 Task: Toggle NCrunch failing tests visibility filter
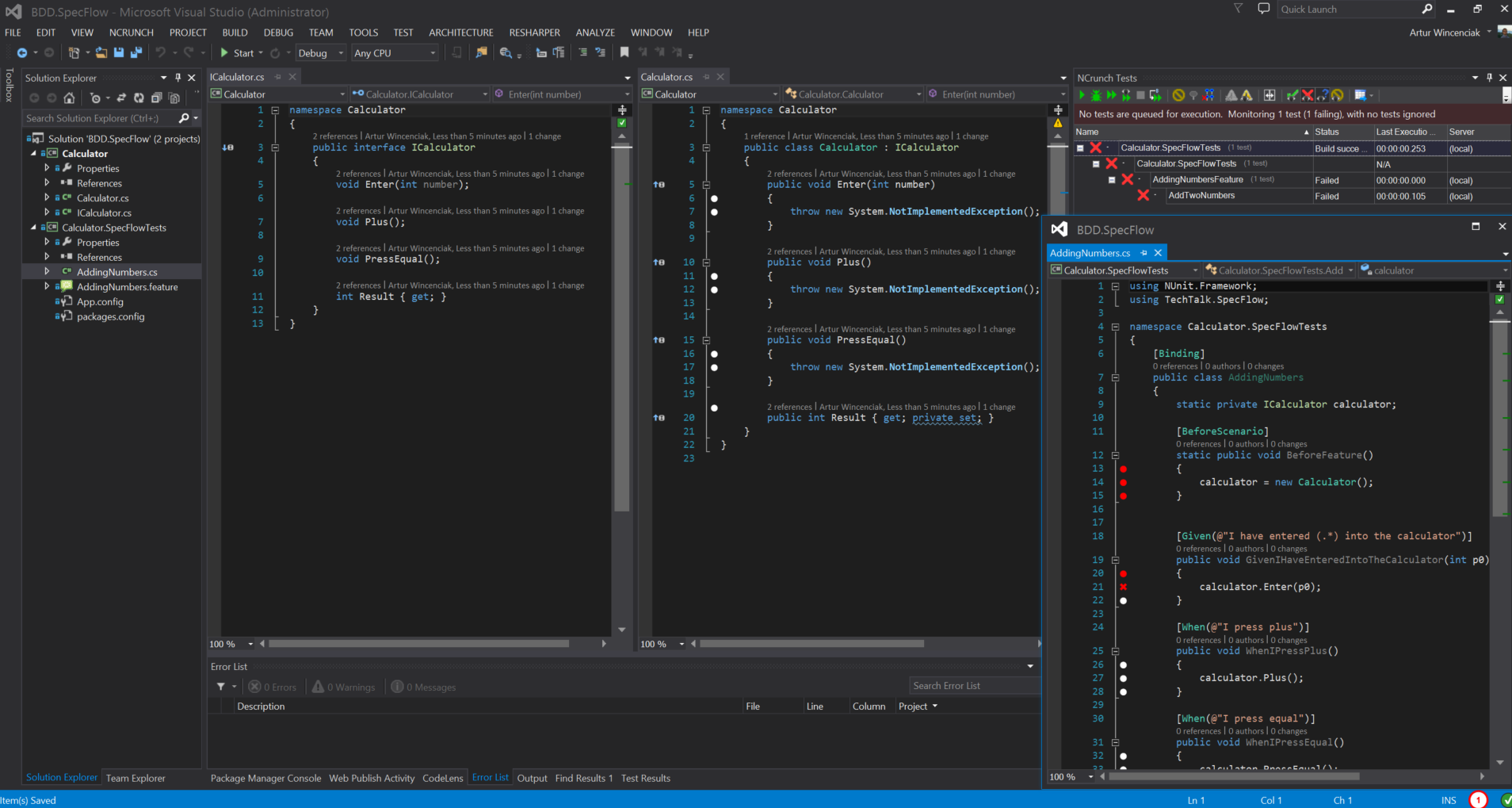click(1308, 95)
